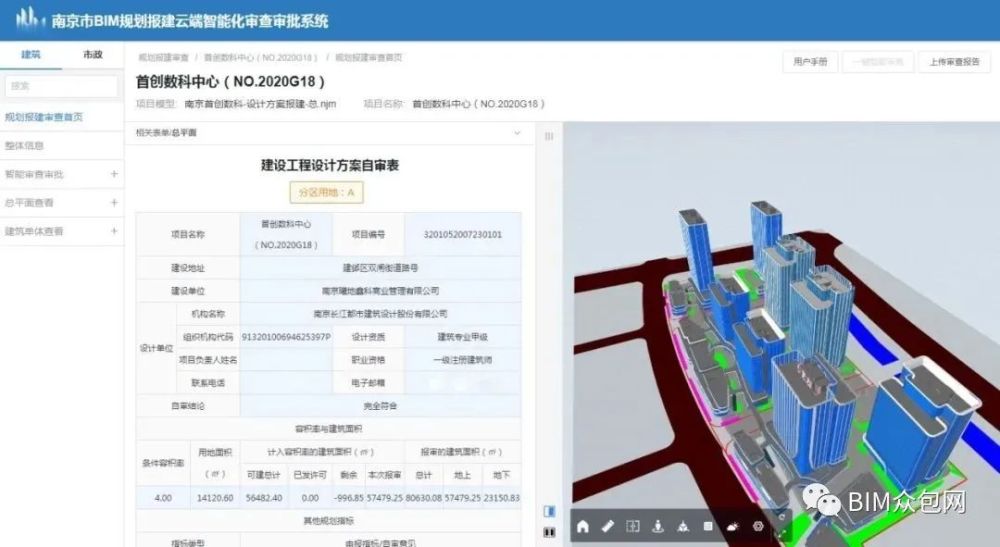Click plot ratio value 4.00

163,498
